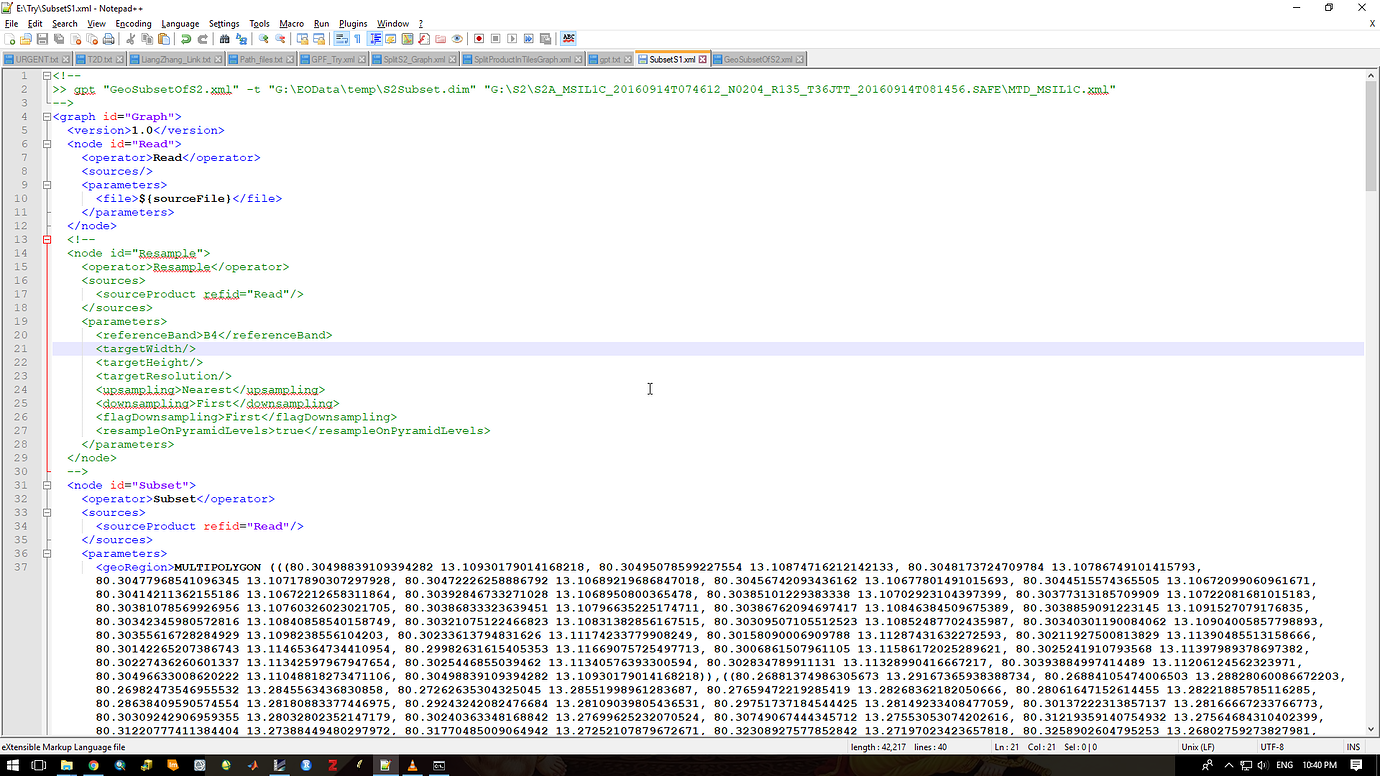Click the vertical scrollbar thumb

1371,135
